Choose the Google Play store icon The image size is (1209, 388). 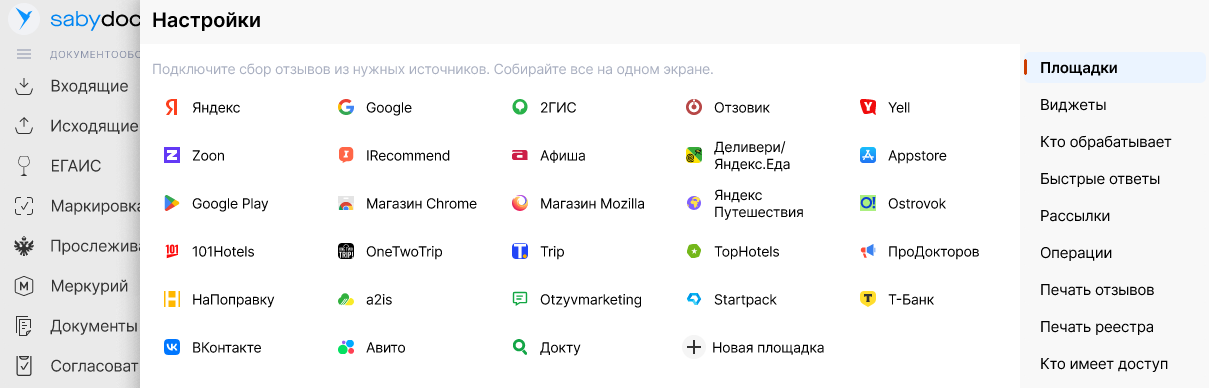click(172, 203)
